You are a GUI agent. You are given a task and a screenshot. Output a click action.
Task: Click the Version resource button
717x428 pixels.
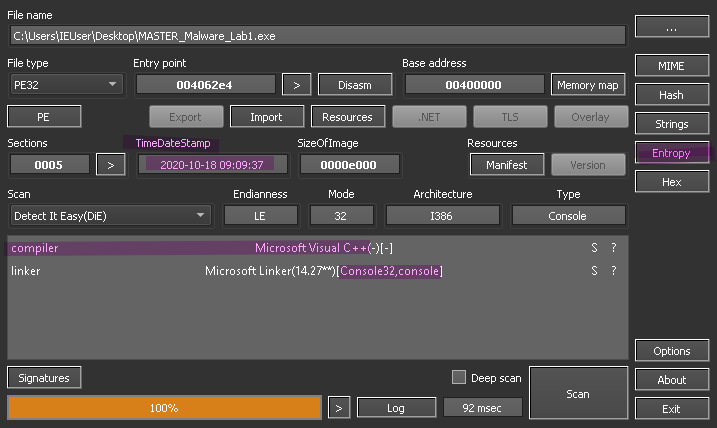[x=588, y=165]
